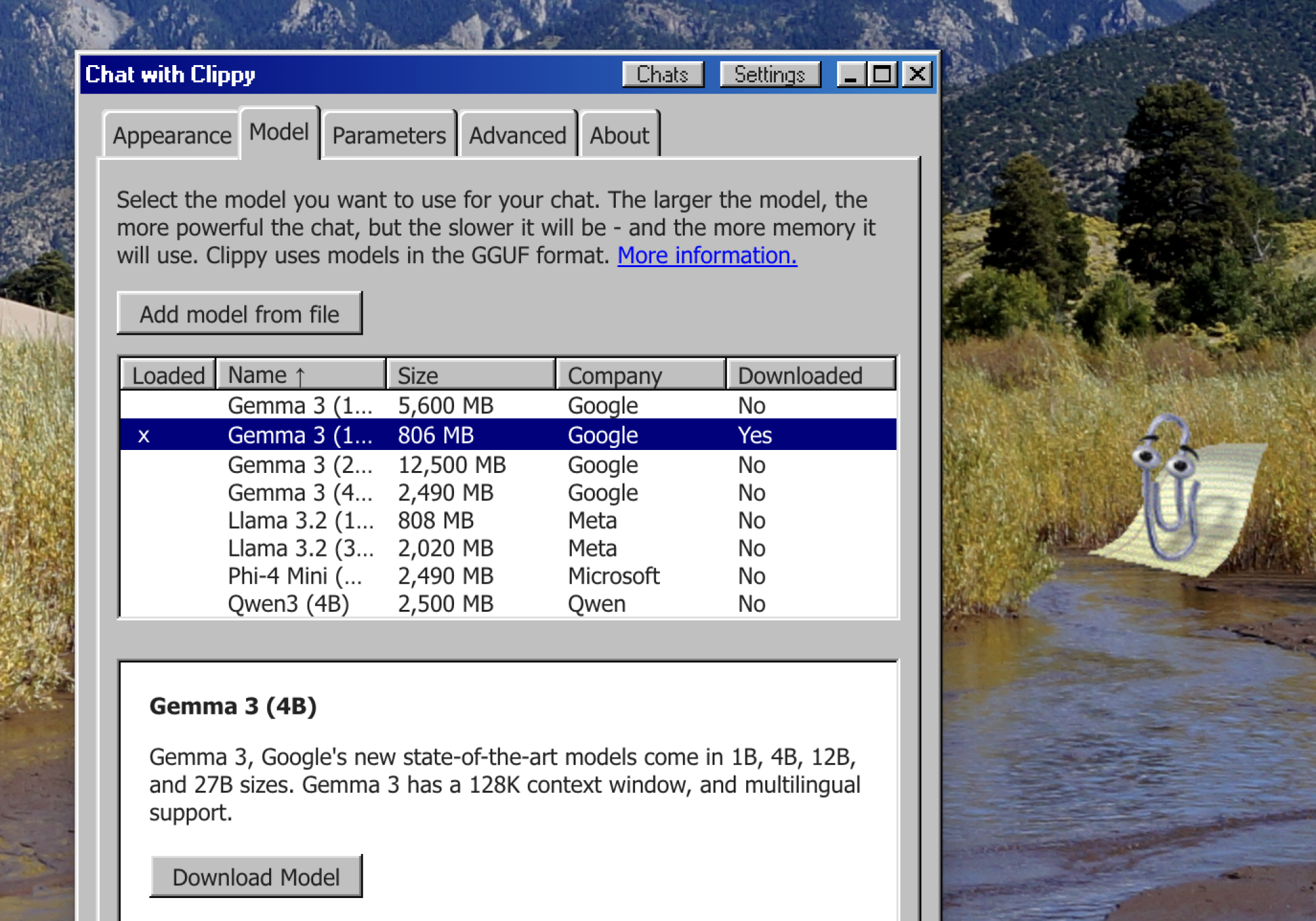
Task: Minimize the Chat with Clippy window
Action: pos(851,74)
